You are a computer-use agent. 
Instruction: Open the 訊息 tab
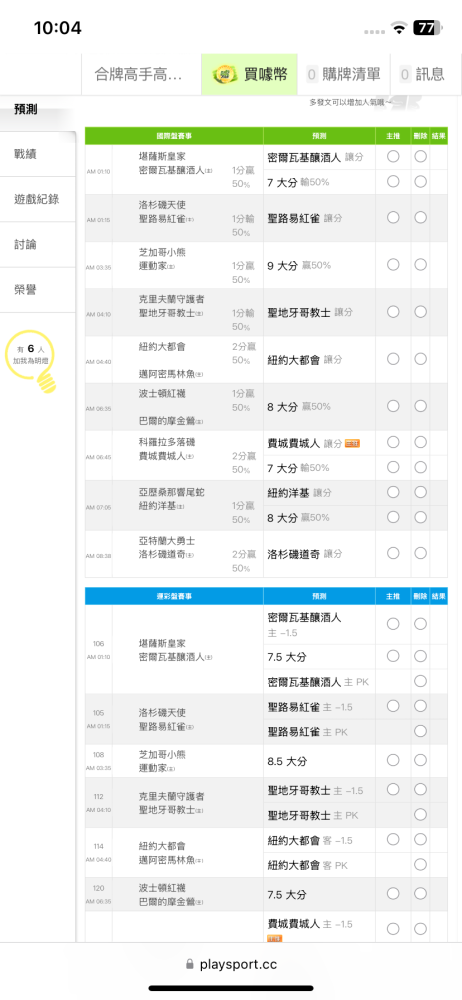[426, 75]
